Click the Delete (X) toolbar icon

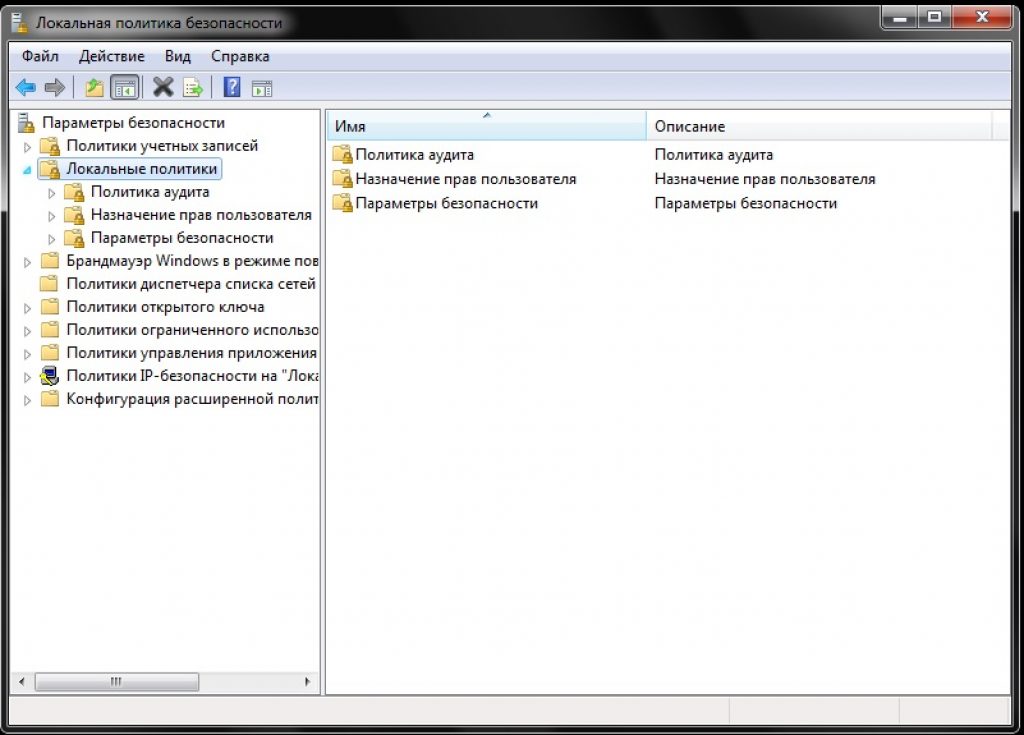click(163, 87)
